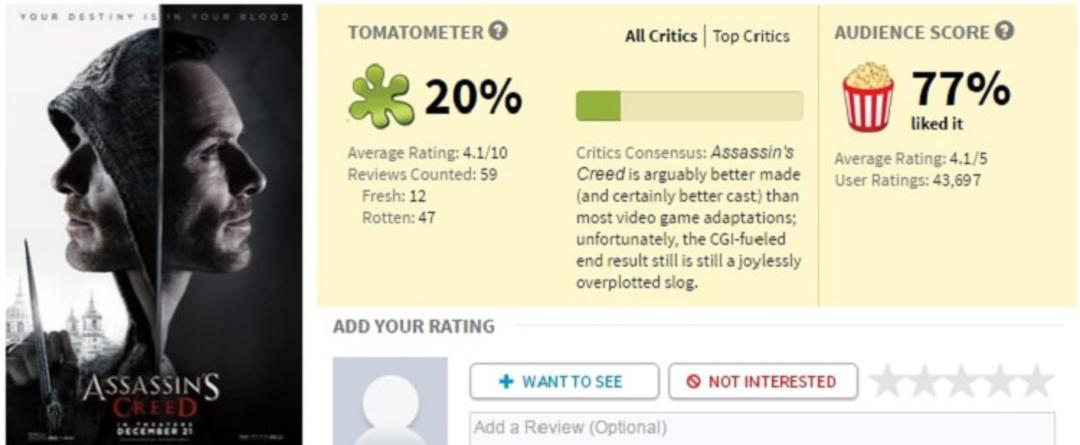
Task: Click the Tomatometer help question mark icon
Action: click(498, 32)
